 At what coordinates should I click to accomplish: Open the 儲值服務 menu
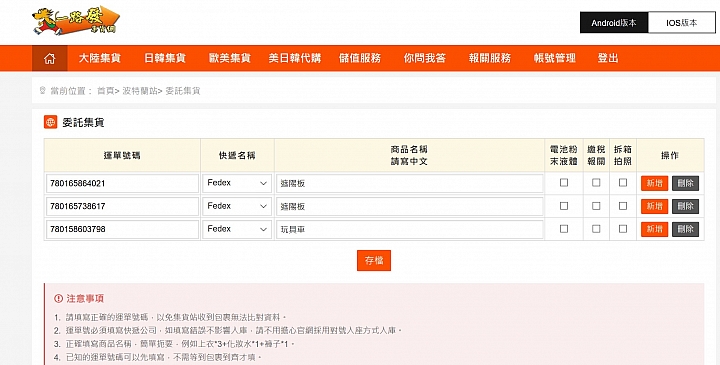360,58
